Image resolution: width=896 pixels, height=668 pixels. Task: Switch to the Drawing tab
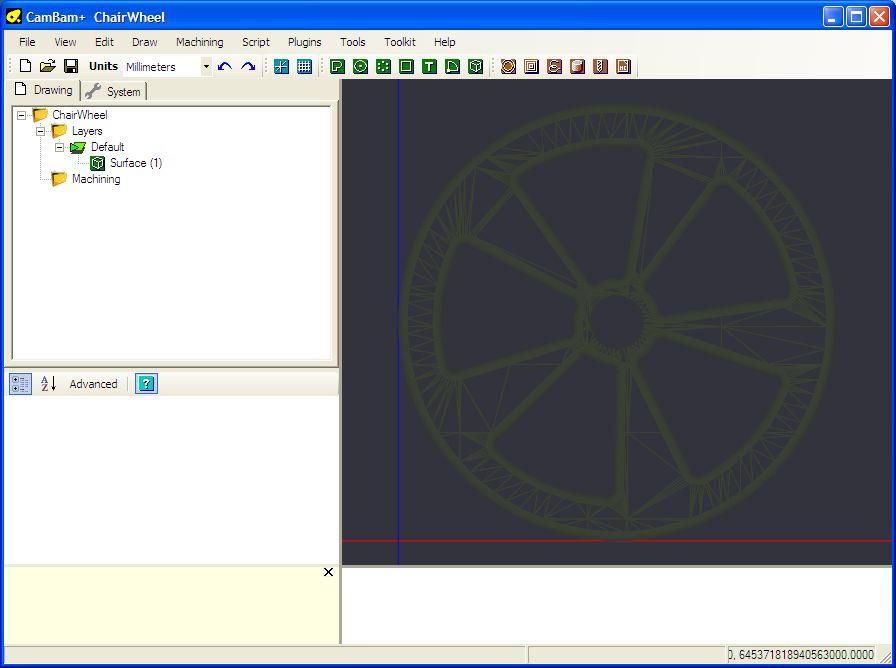click(x=44, y=90)
